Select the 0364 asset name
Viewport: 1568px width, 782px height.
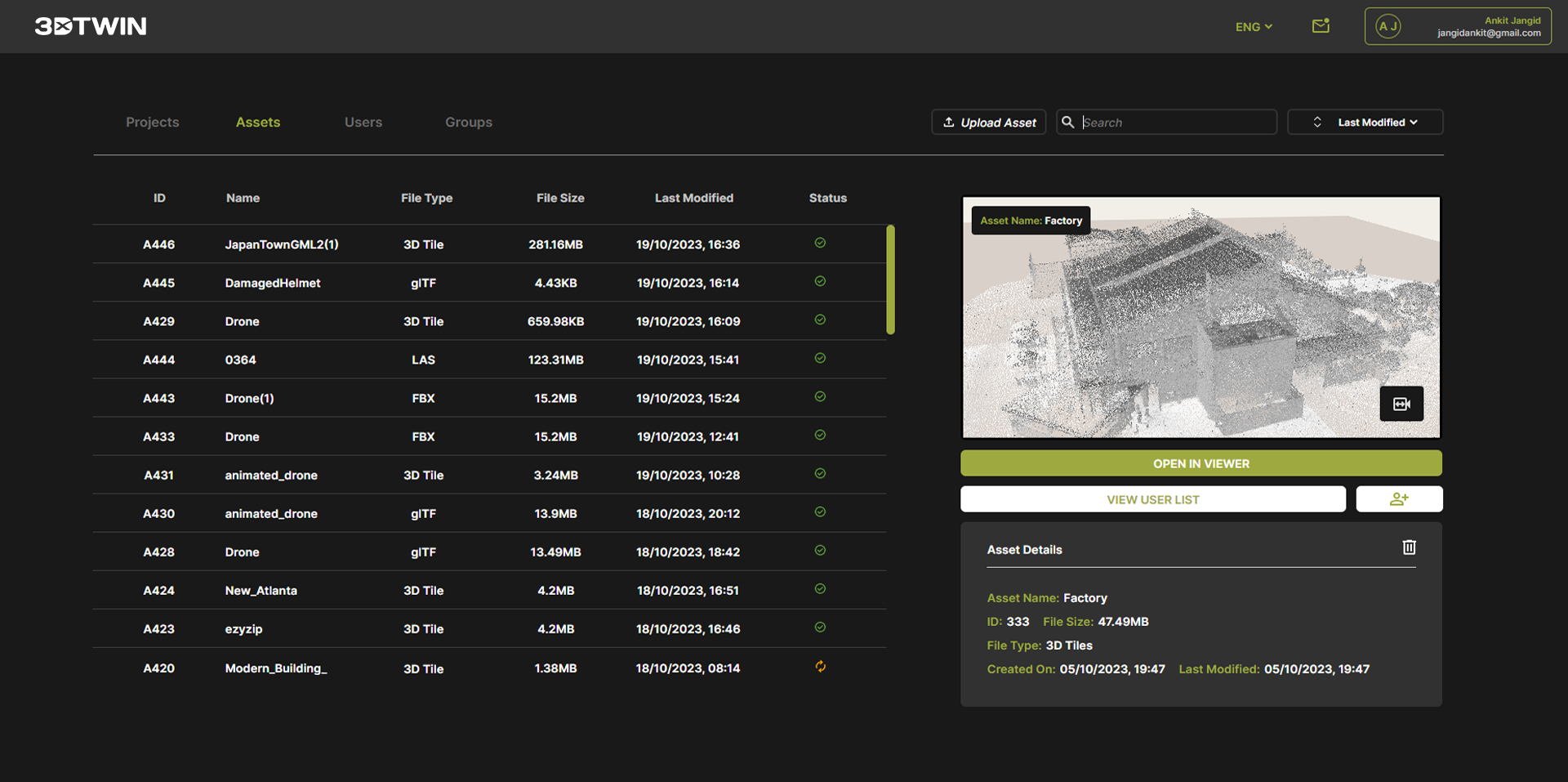241,360
